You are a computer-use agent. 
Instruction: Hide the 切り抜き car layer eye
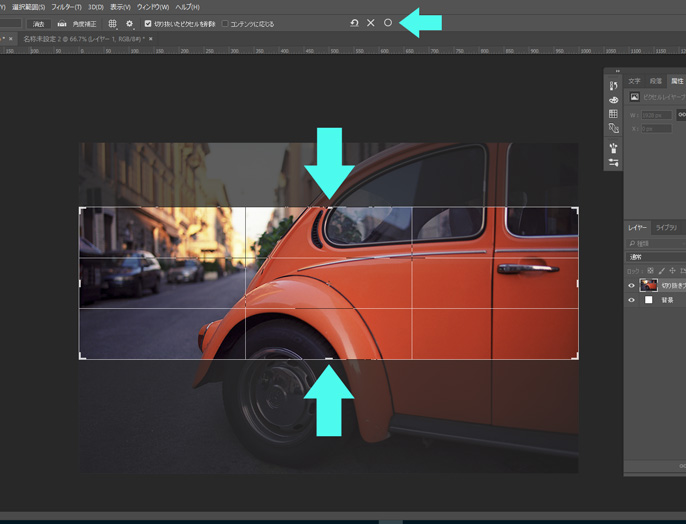click(631, 286)
